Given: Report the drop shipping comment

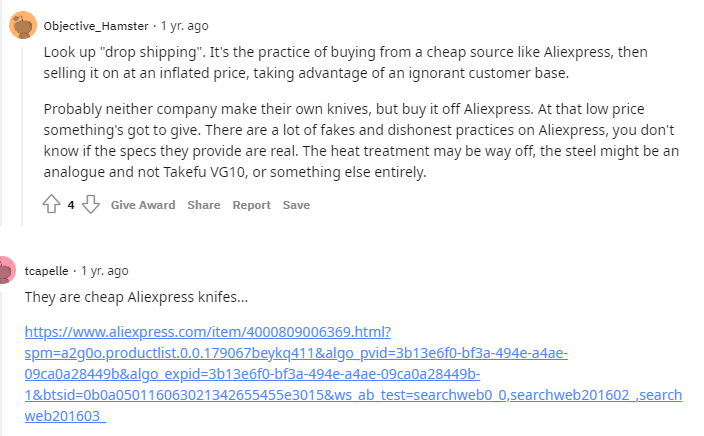Looking at the screenshot, I should [251, 205].
